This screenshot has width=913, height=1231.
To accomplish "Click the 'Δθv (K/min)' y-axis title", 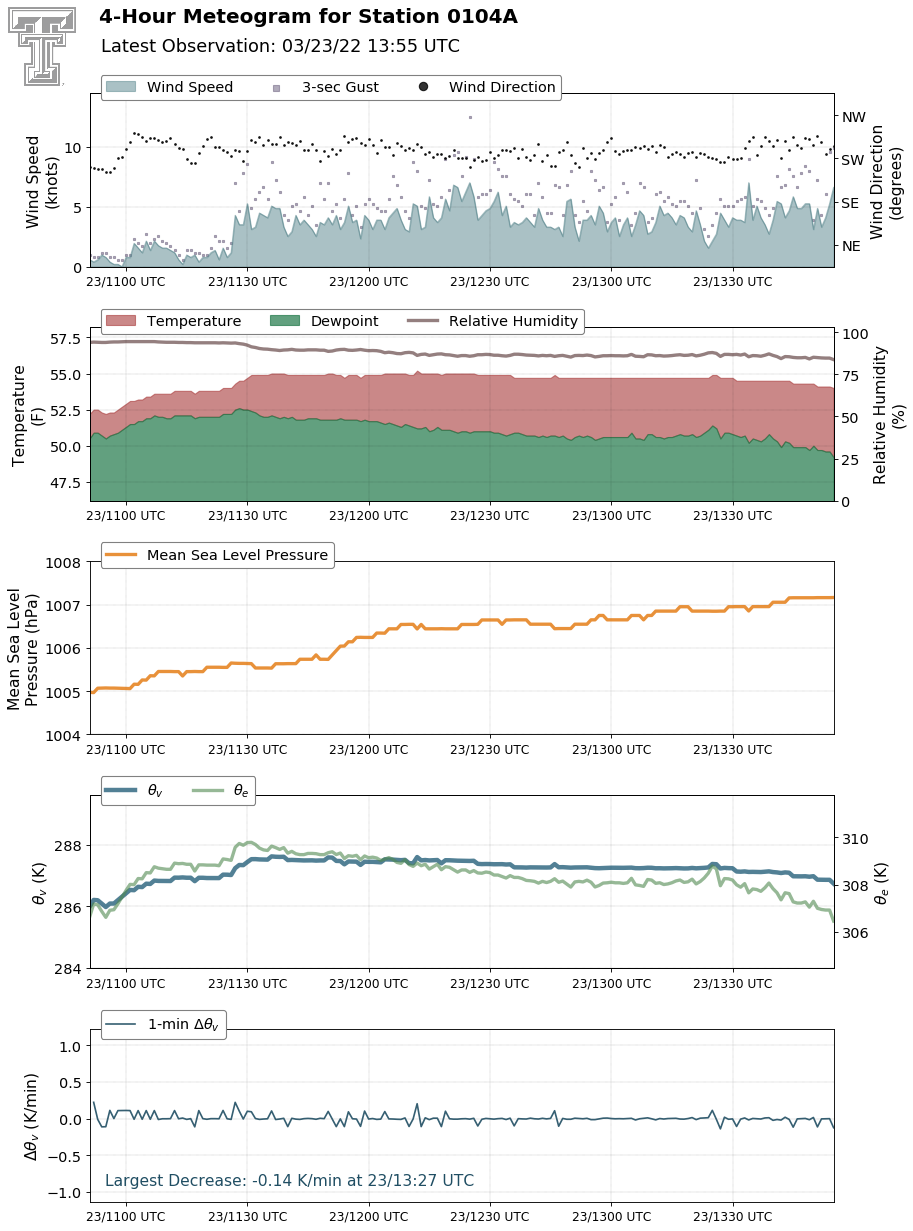I will pyautogui.click(x=31, y=1117).
